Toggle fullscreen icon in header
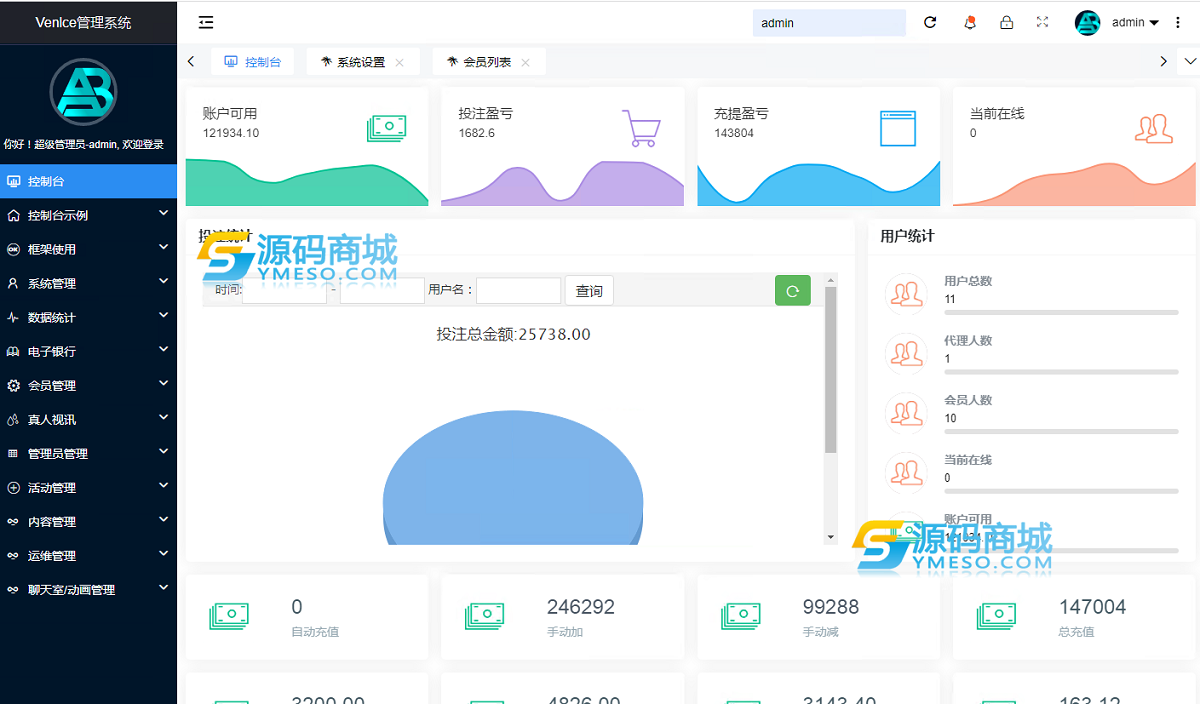1200x704 pixels. coord(1043,22)
